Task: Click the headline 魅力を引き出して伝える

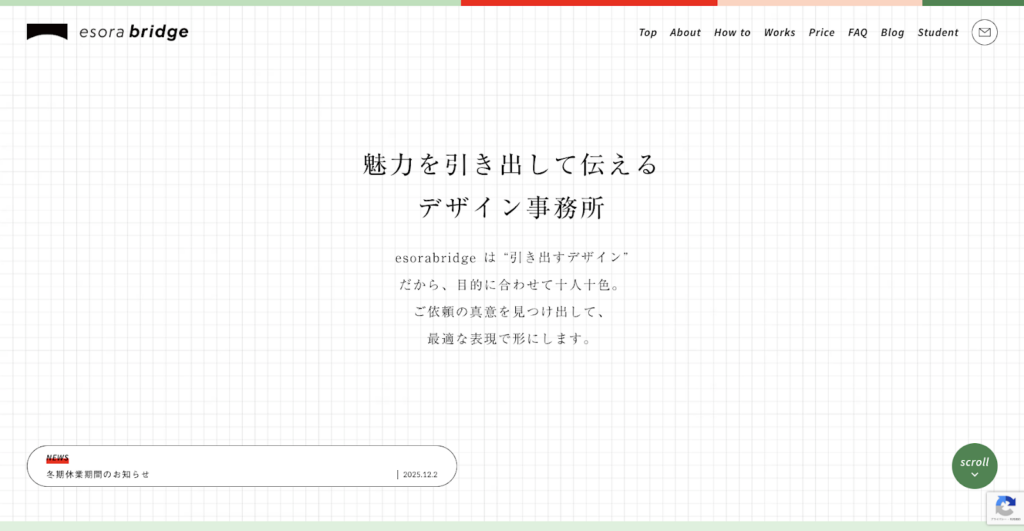Action: point(511,164)
